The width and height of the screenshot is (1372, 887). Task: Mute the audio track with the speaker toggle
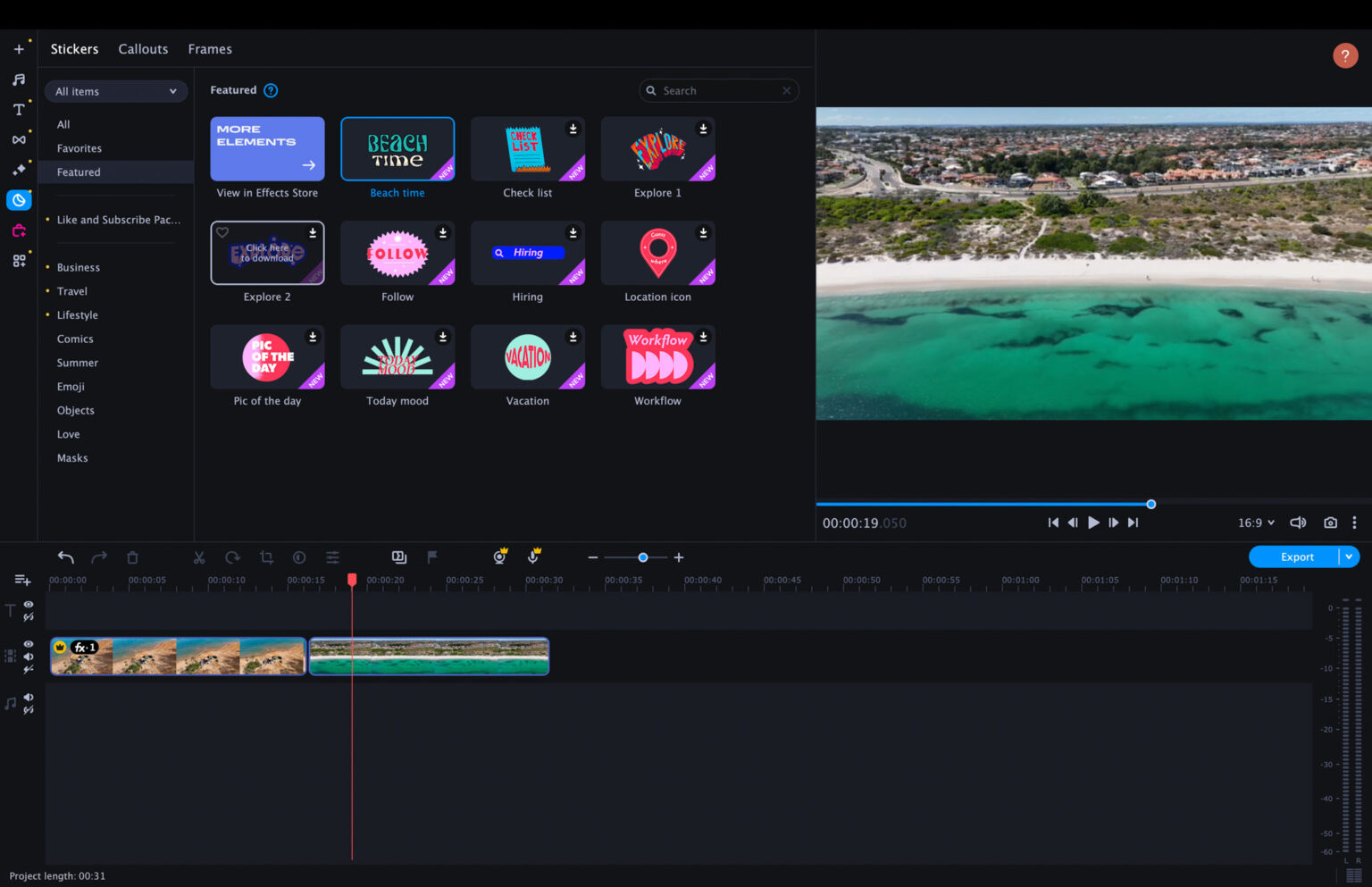point(28,697)
